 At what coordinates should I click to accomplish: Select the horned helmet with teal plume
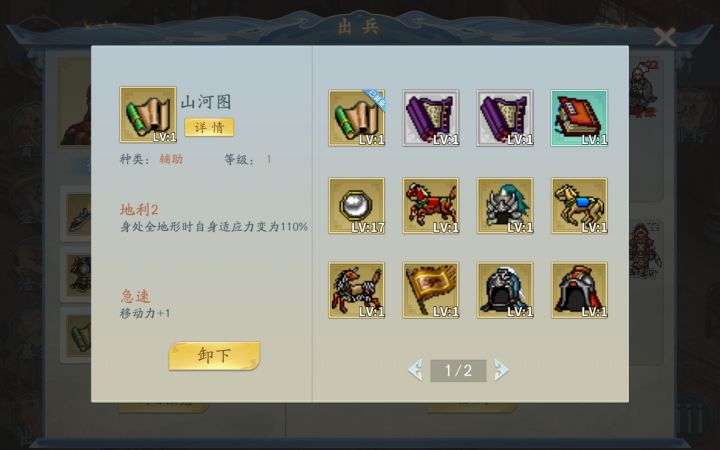(505, 206)
